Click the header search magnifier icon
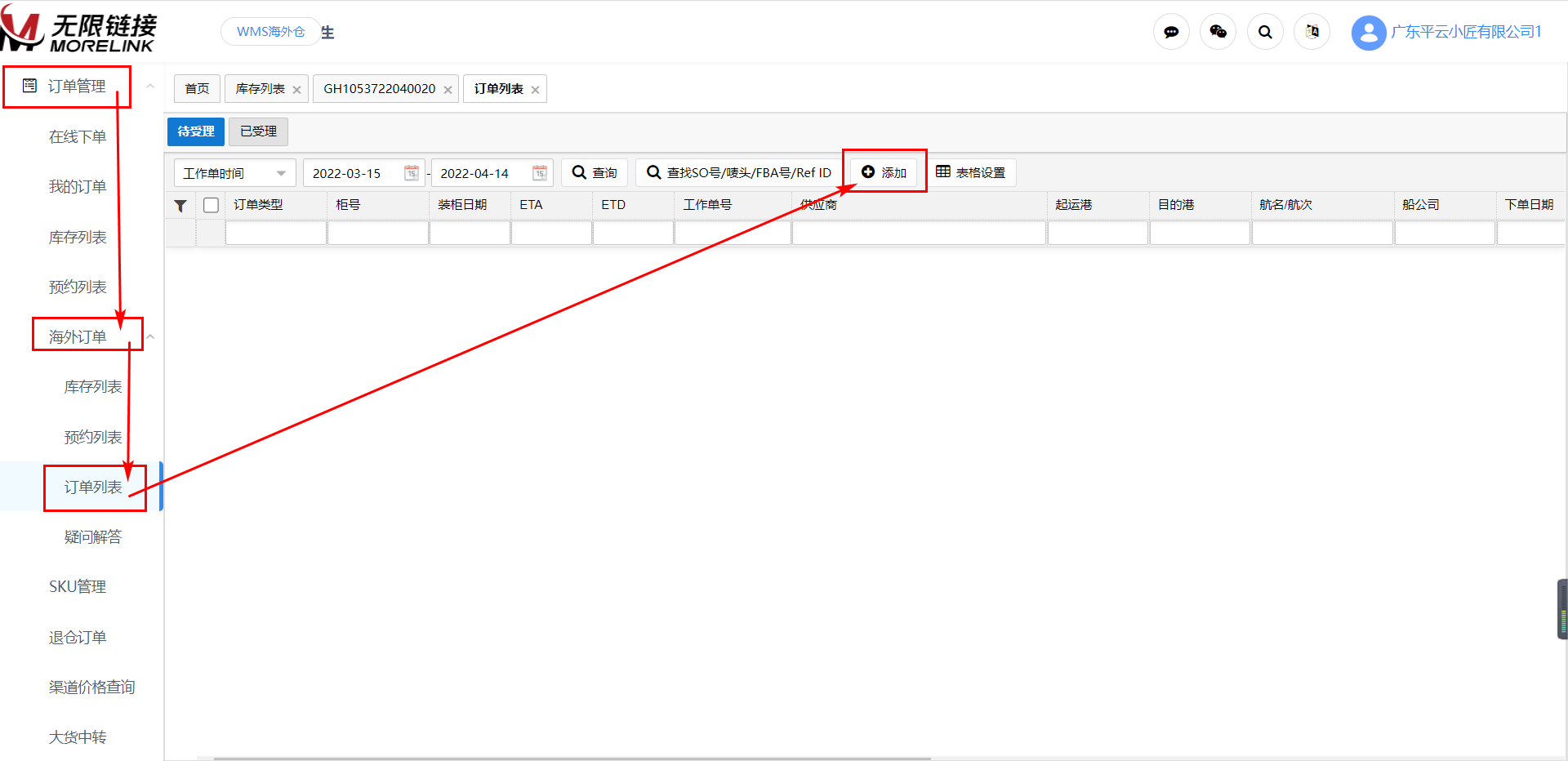Image resolution: width=1568 pixels, height=761 pixels. 1265,32
